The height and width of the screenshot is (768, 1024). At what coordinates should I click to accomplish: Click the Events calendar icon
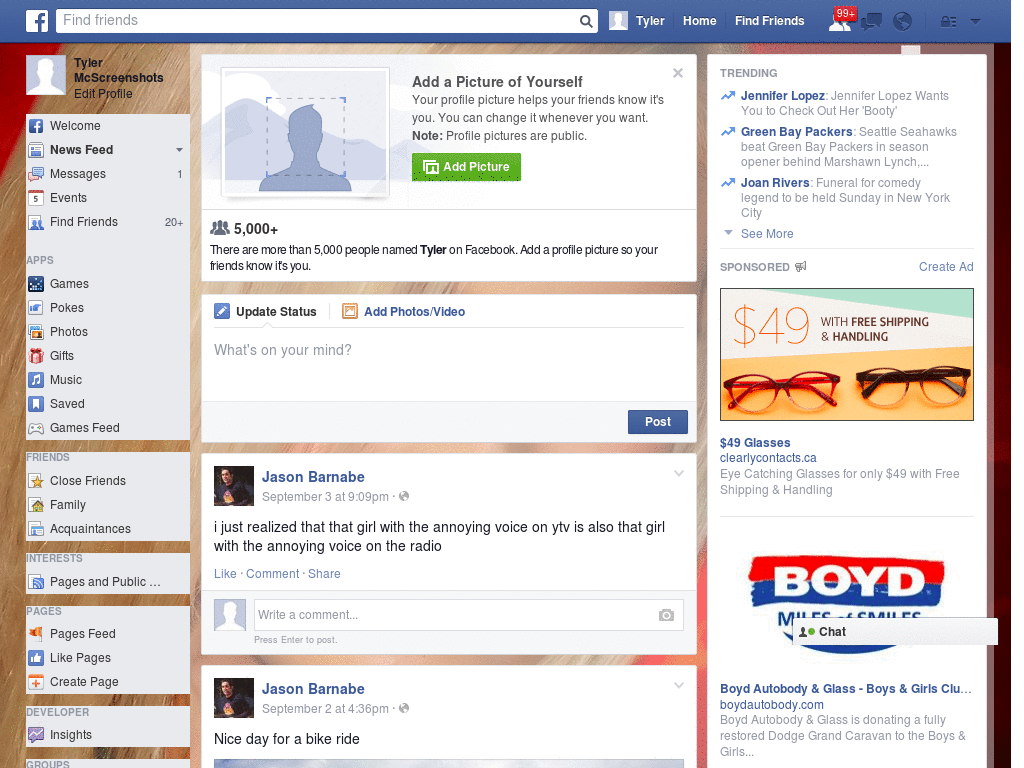pos(36,198)
